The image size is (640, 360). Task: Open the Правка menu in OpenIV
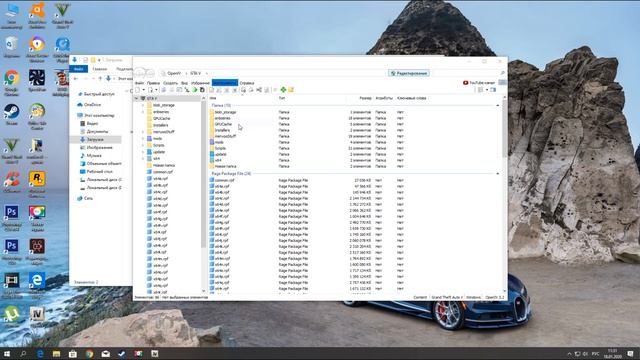click(153, 83)
